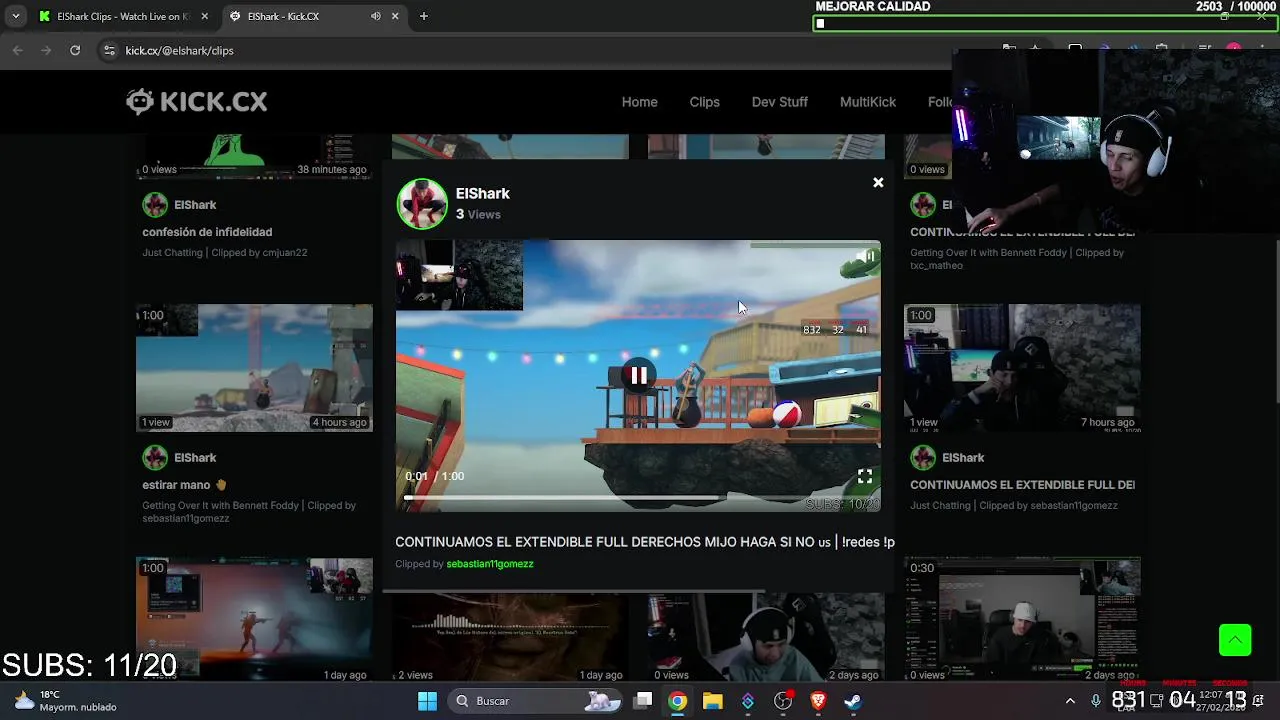Viewport: 1280px width, 720px height.
Task: Expand the tab search dropdown arrow
Action: 15,16
